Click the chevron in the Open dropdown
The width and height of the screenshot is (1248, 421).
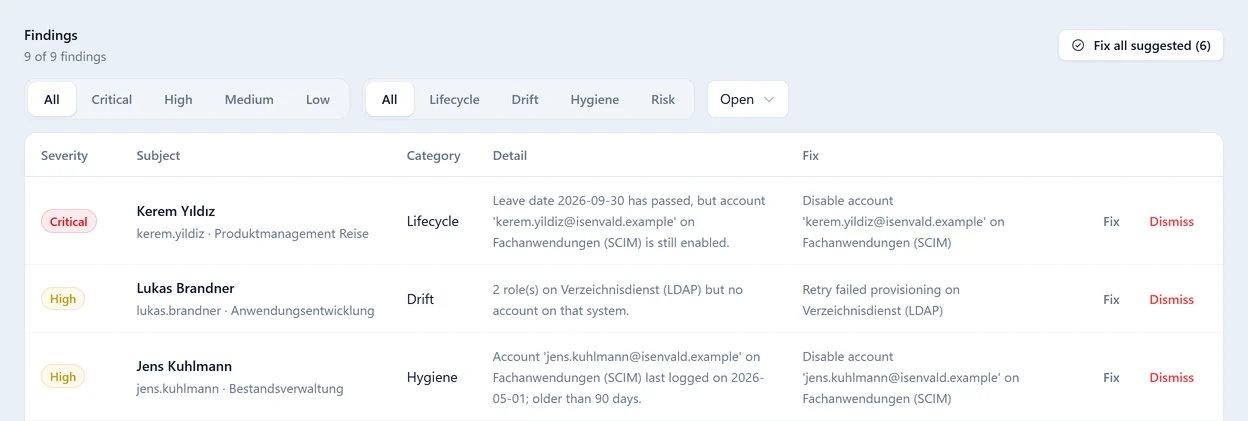click(769, 100)
